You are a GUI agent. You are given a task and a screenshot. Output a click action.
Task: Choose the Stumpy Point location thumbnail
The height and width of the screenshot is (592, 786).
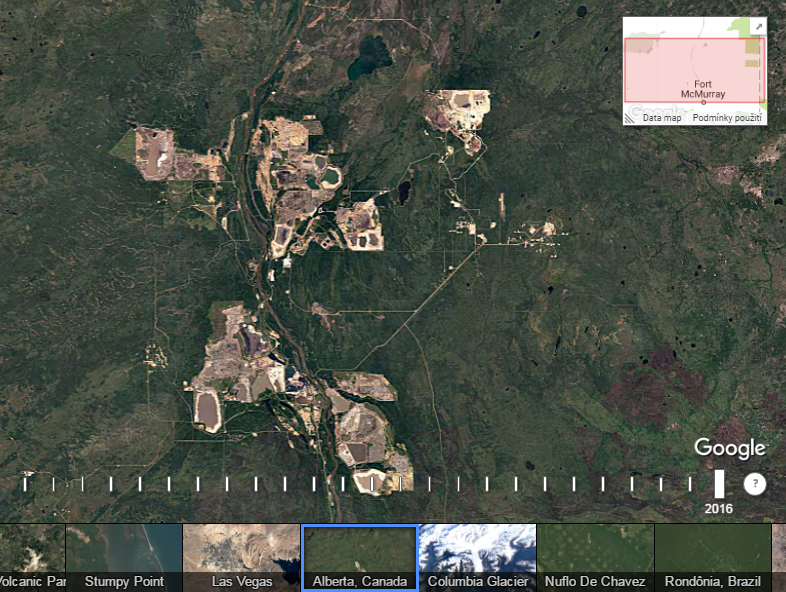(124, 557)
